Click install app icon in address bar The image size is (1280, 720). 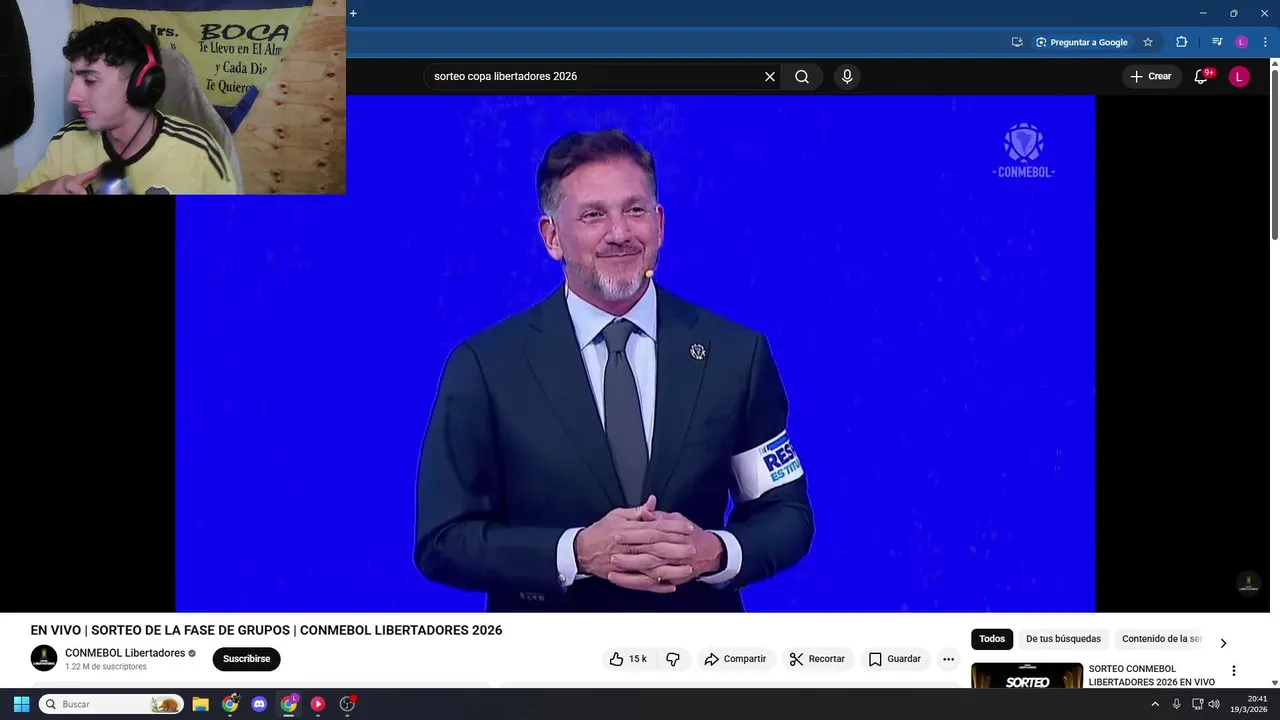point(1017,42)
